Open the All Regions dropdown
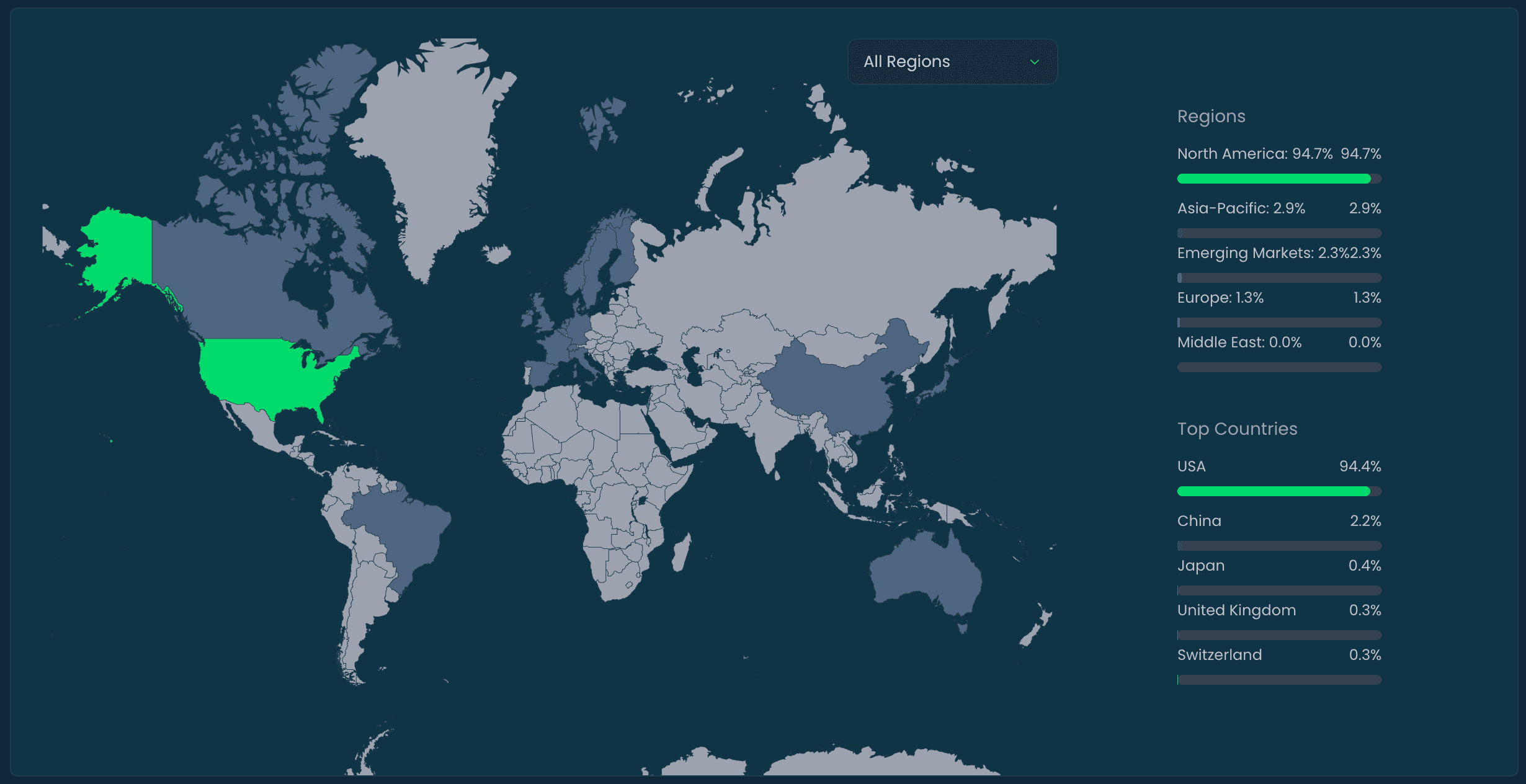Image resolution: width=1526 pixels, height=784 pixels. [951, 61]
